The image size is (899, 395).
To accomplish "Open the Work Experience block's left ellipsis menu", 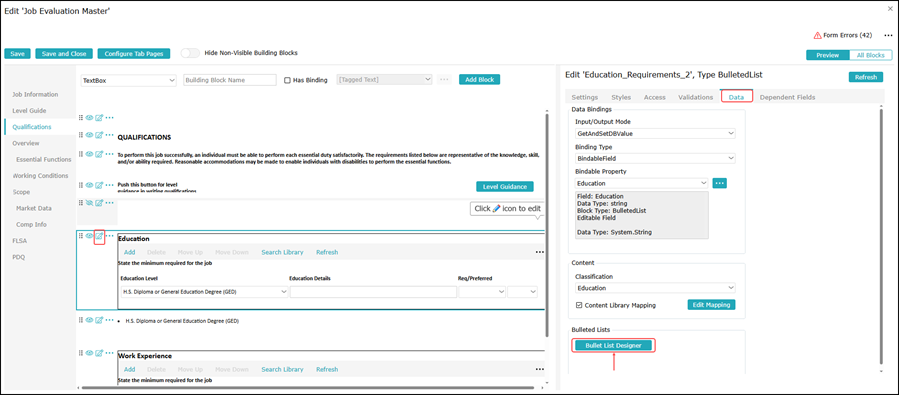I will pos(110,353).
